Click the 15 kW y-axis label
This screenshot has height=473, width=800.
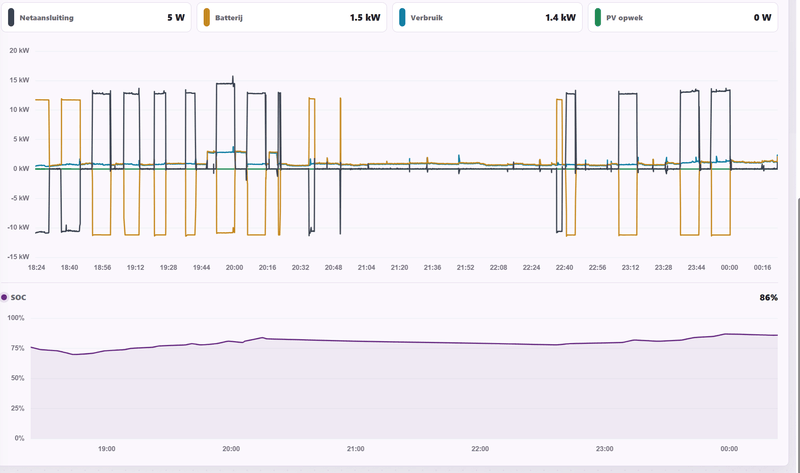point(19,80)
